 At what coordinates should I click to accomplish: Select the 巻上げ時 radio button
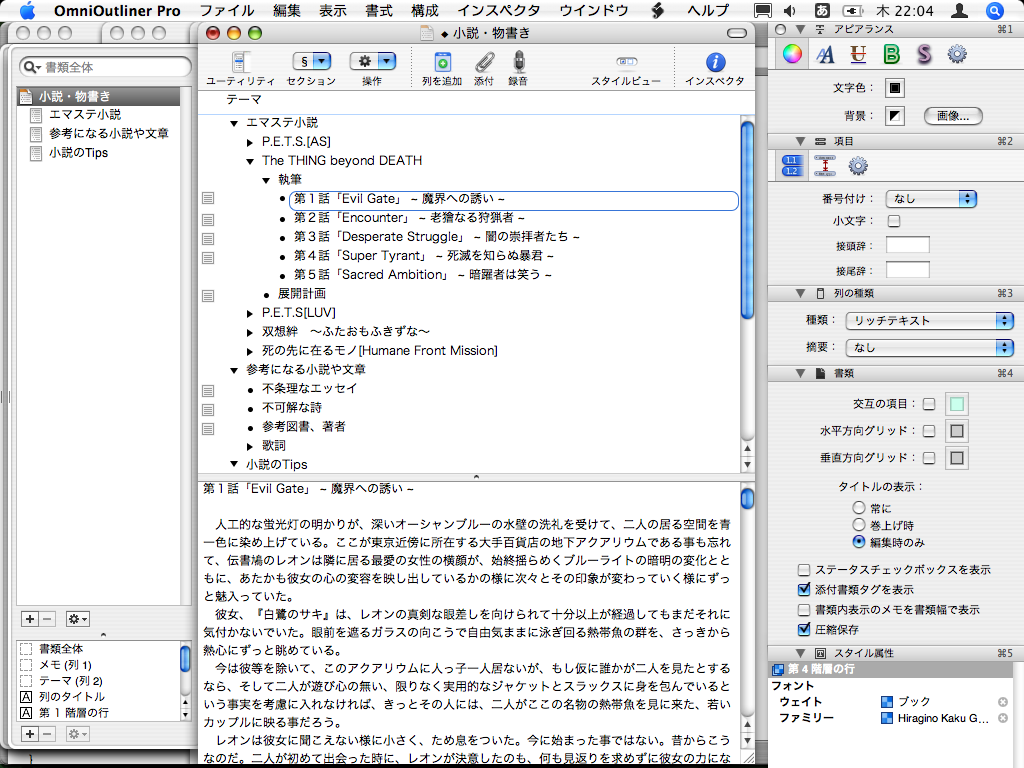(x=859, y=524)
